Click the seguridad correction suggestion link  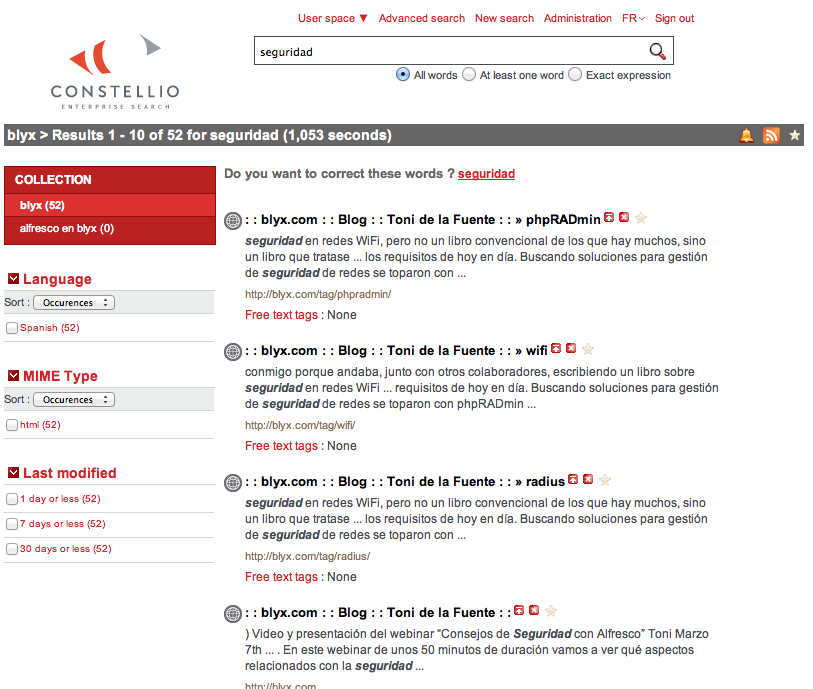486,174
